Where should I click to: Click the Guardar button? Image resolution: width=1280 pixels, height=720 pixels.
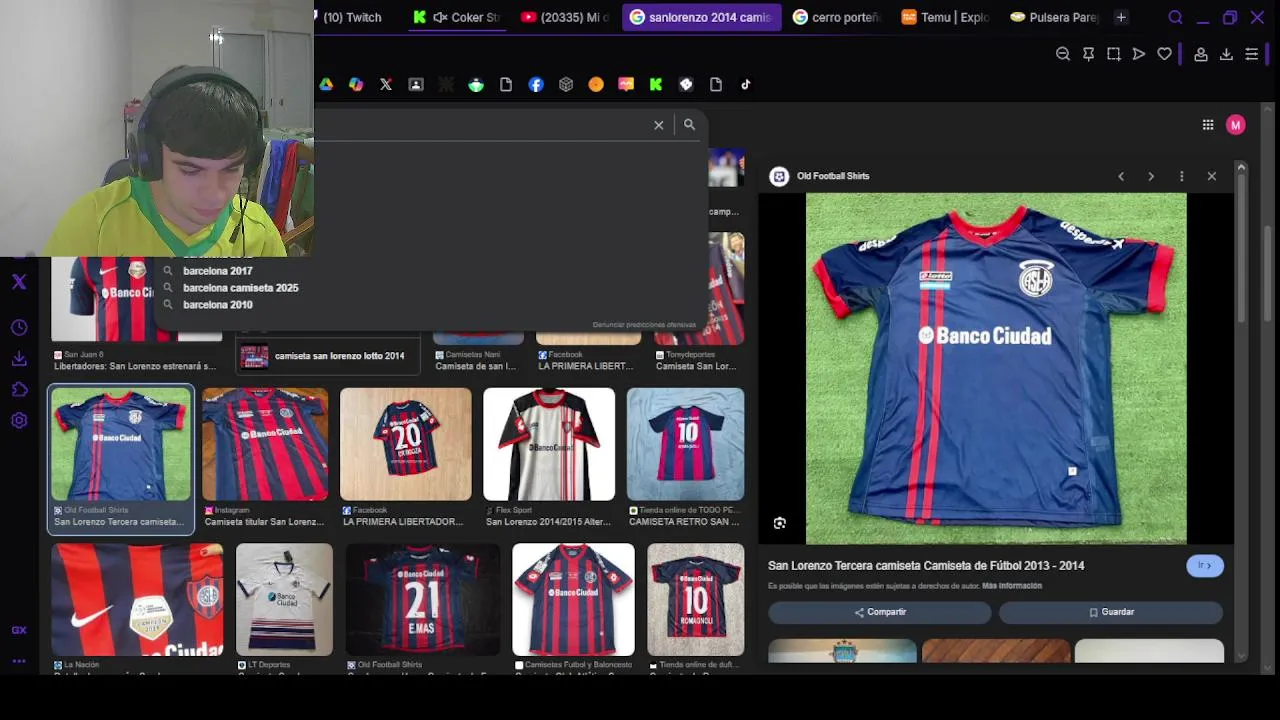coord(1111,612)
